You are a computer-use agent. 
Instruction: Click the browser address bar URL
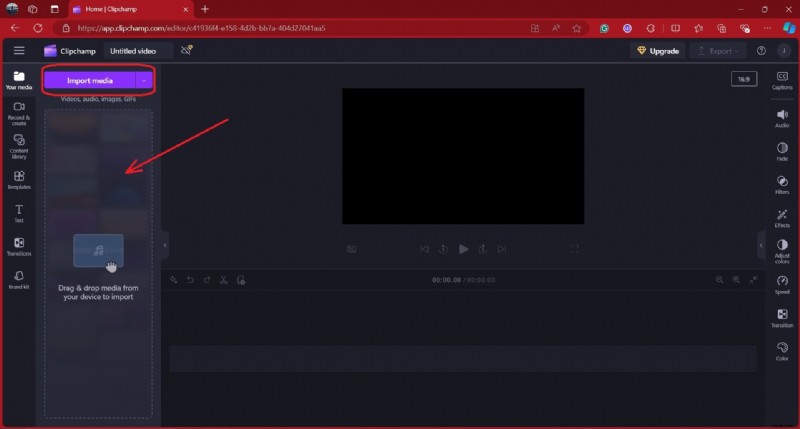[201, 28]
